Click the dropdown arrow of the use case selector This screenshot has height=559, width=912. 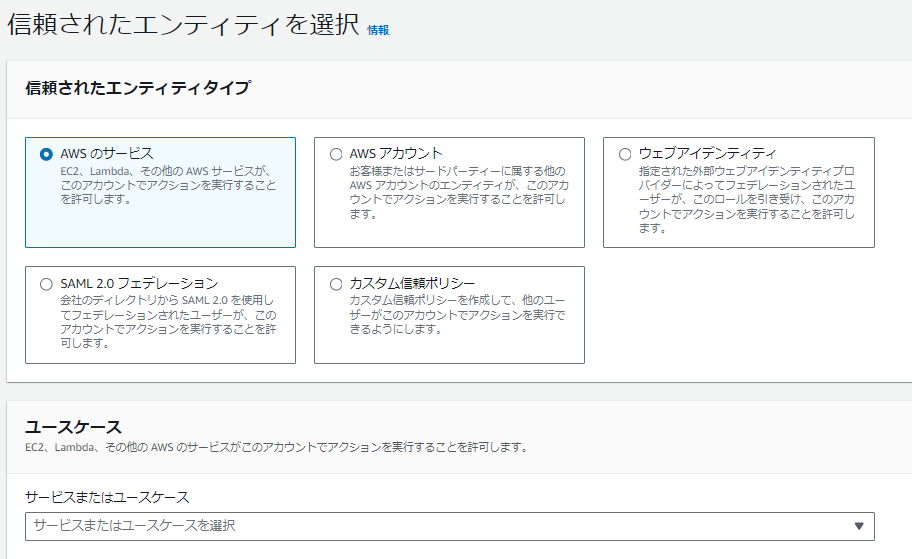858,526
